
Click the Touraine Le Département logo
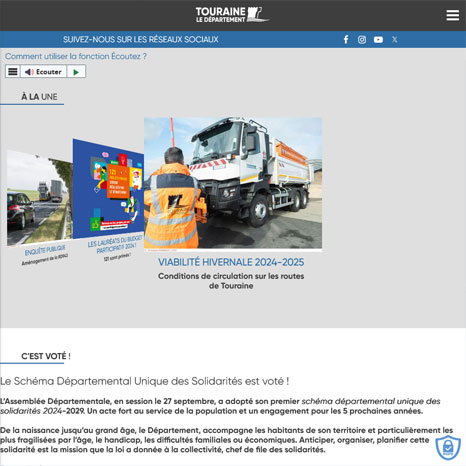(x=232, y=15)
